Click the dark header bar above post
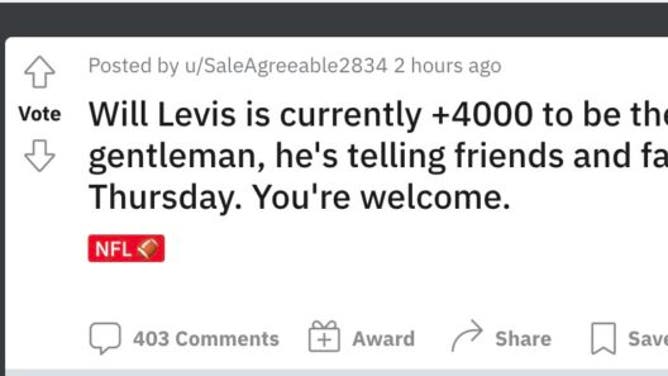 [x=334, y=19]
